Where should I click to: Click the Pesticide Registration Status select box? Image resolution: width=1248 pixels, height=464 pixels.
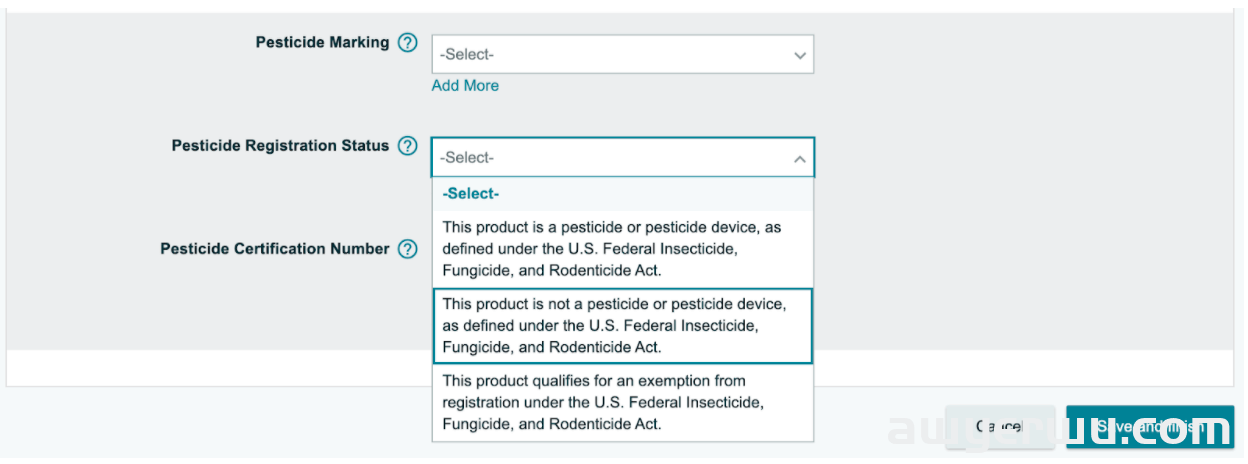coord(623,157)
